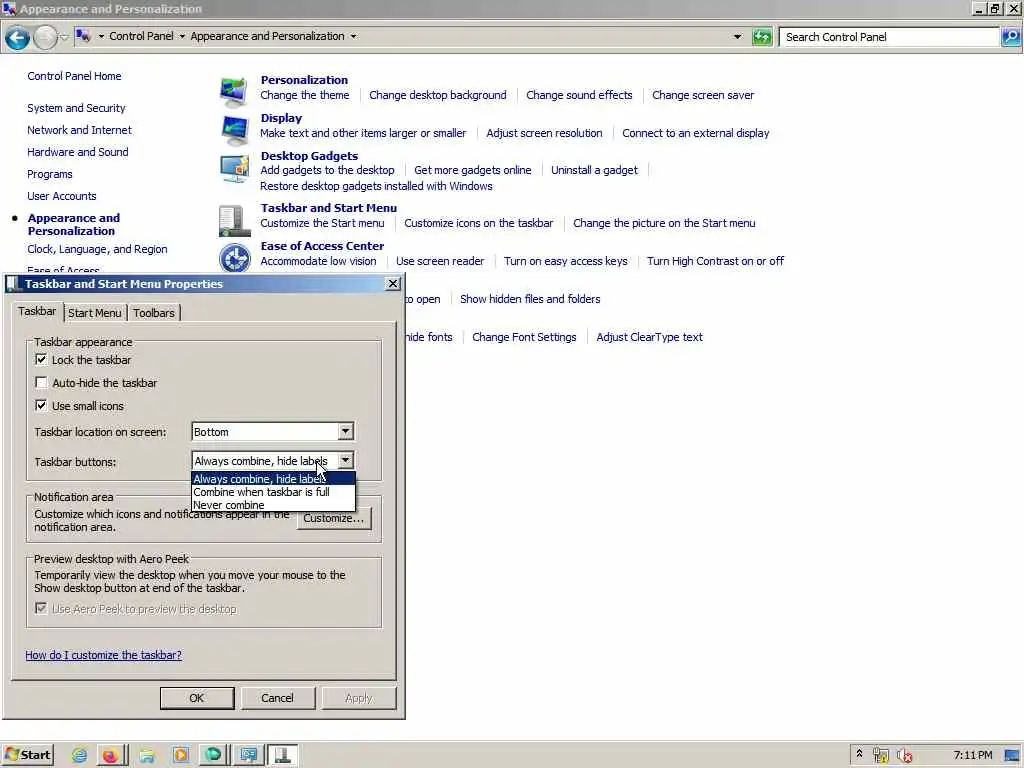Switch to the Toolbars tab

[154, 313]
